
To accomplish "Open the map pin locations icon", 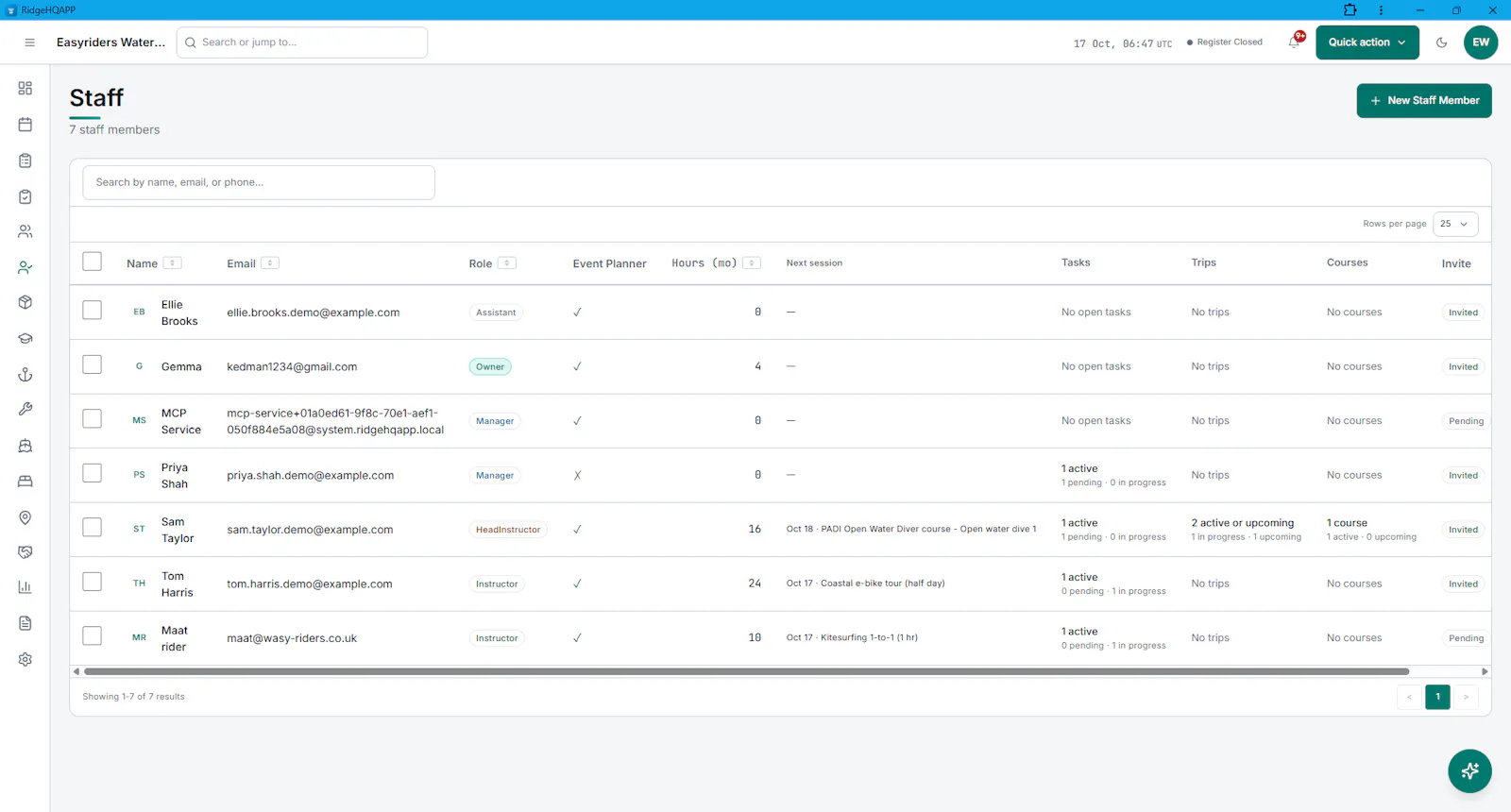I will coord(25,517).
